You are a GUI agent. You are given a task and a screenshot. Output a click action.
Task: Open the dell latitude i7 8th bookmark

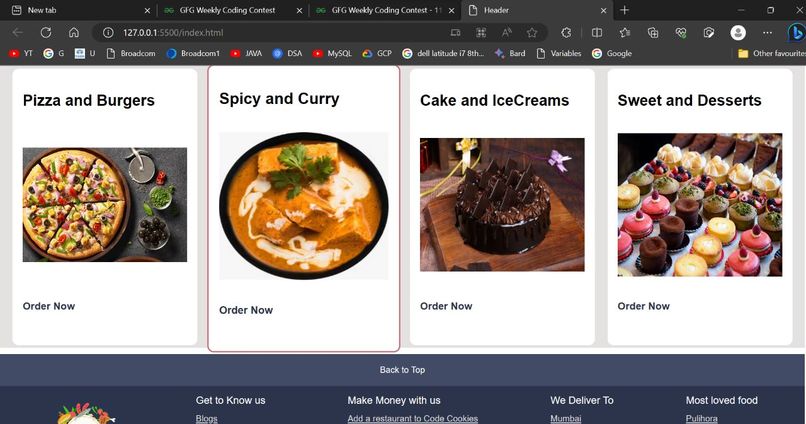click(443, 53)
